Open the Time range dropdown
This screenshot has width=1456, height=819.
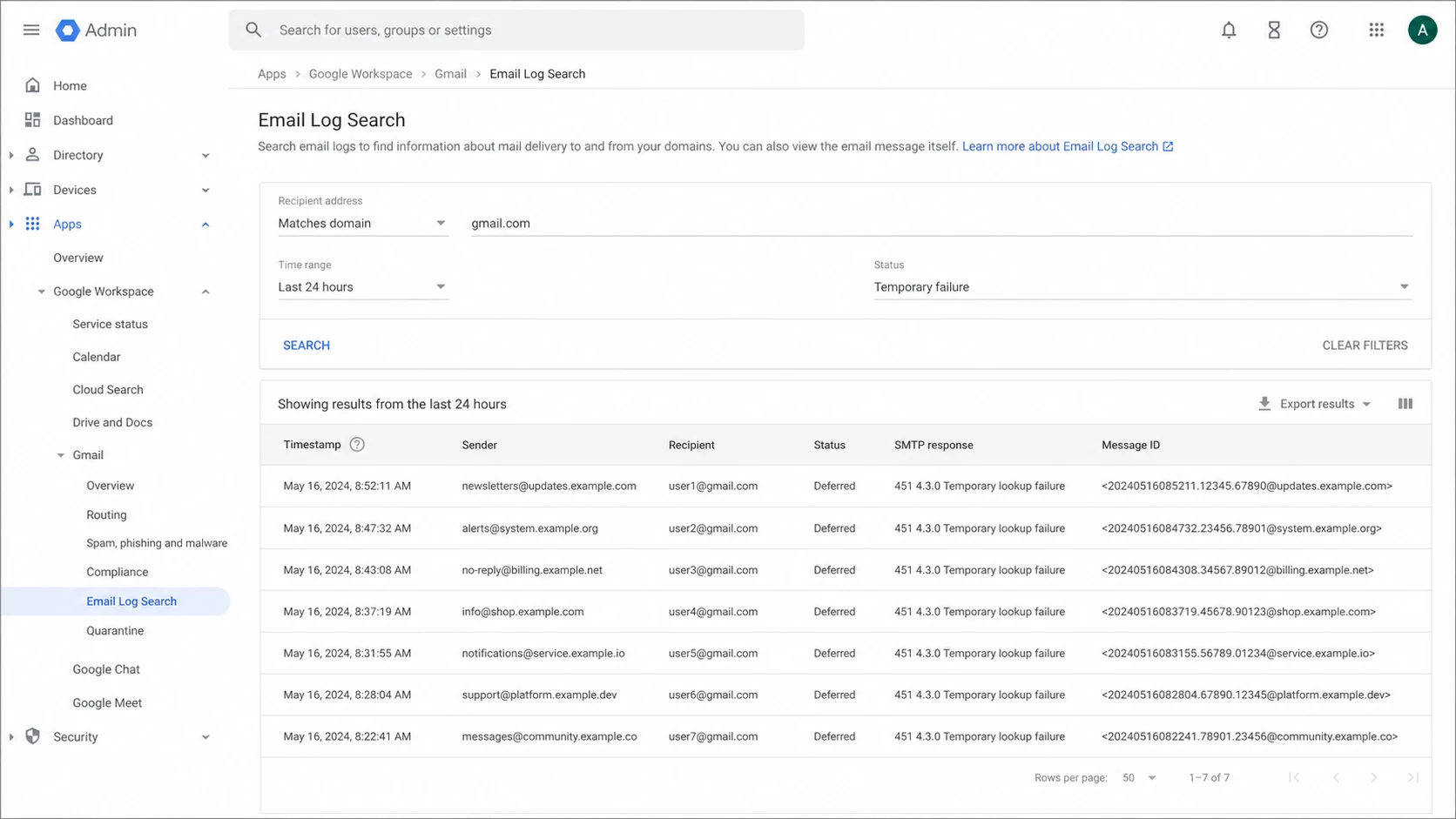click(362, 287)
